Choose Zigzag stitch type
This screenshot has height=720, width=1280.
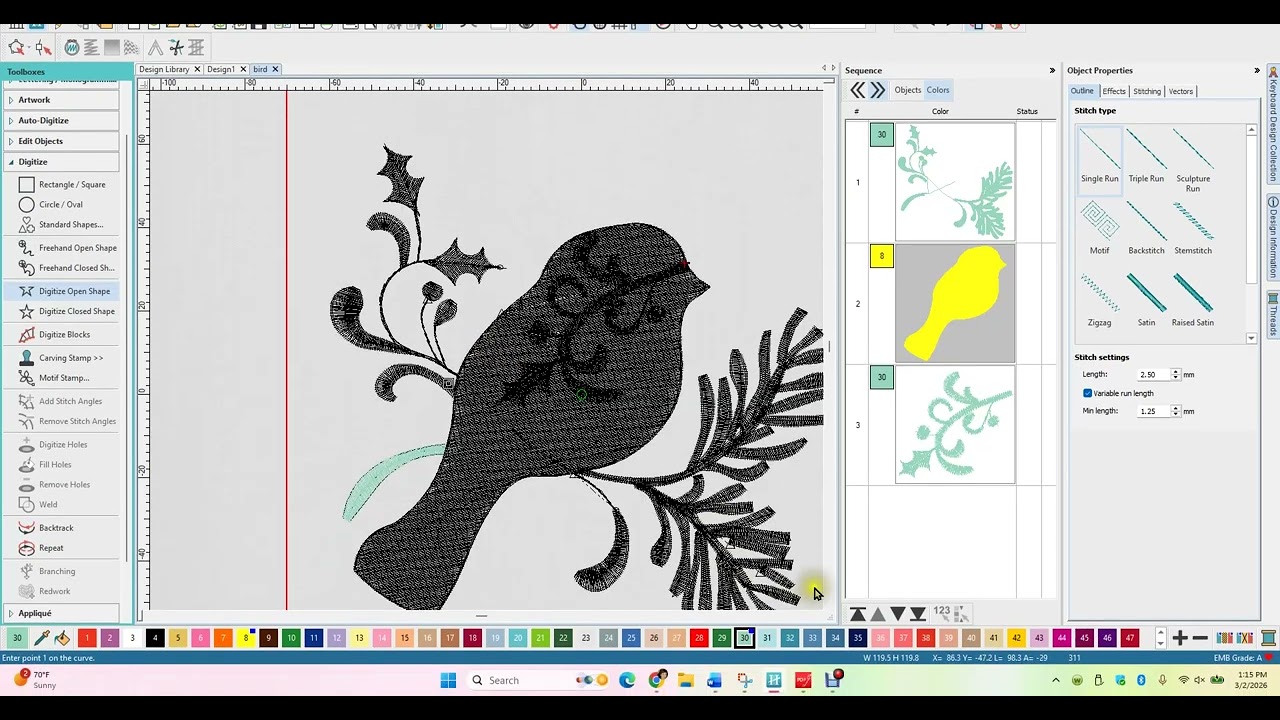click(x=1099, y=300)
